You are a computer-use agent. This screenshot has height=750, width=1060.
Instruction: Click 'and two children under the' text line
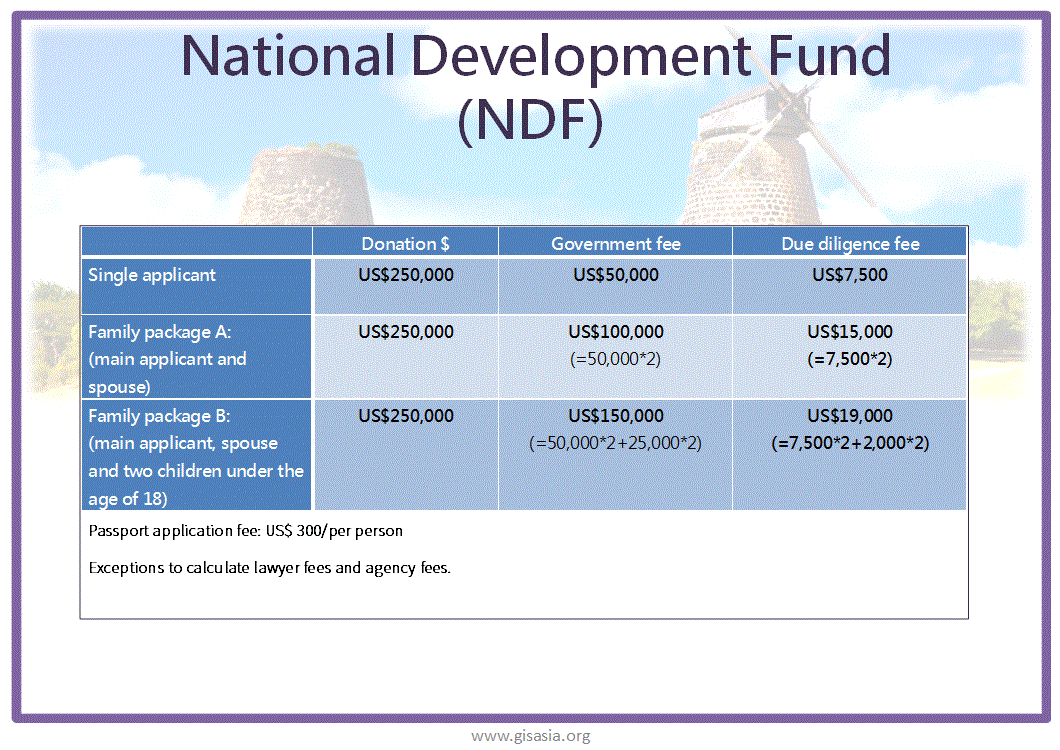click(x=196, y=471)
